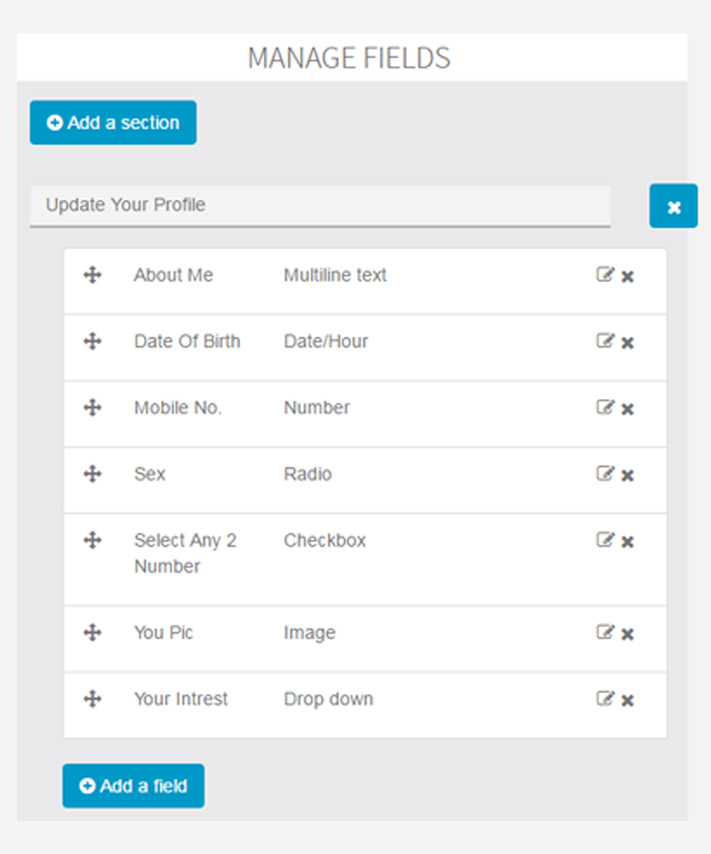Edit the Date Of Birth field
The height and width of the screenshot is (854, 711).
(x=605, y=340)
